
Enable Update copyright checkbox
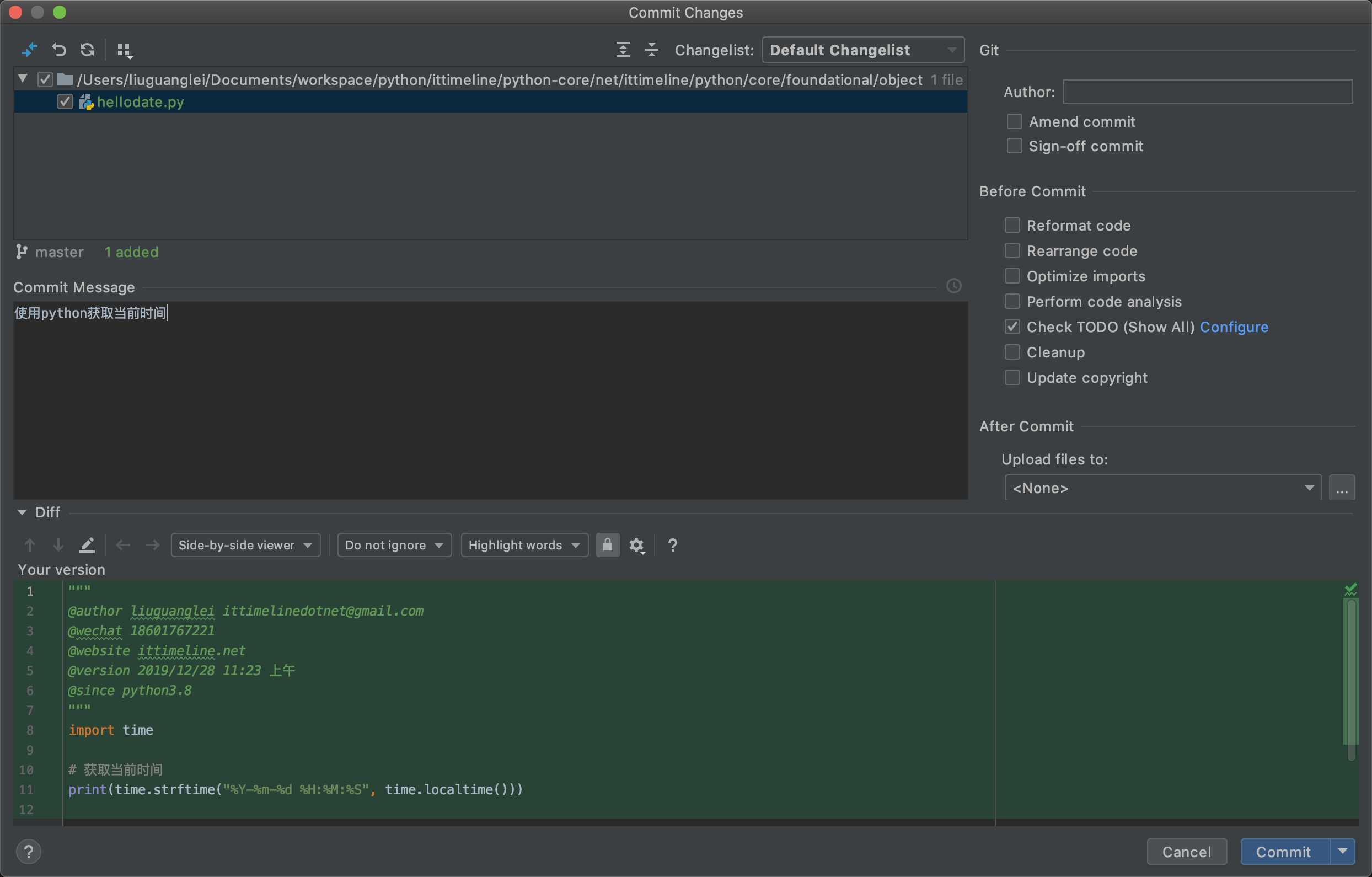tap(1012, 378)
